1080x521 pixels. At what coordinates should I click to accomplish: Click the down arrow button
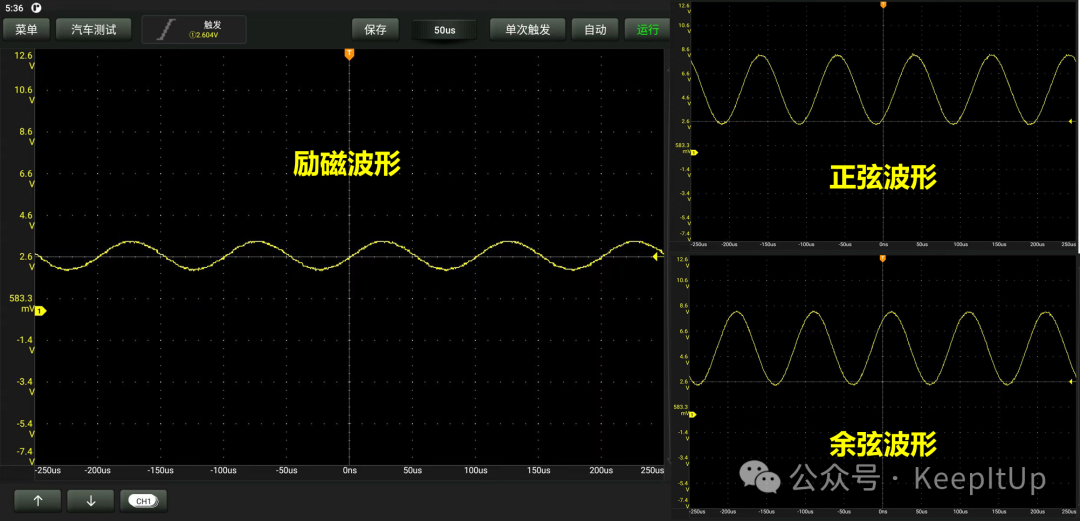pyautogui.click(x=90, y=501)
